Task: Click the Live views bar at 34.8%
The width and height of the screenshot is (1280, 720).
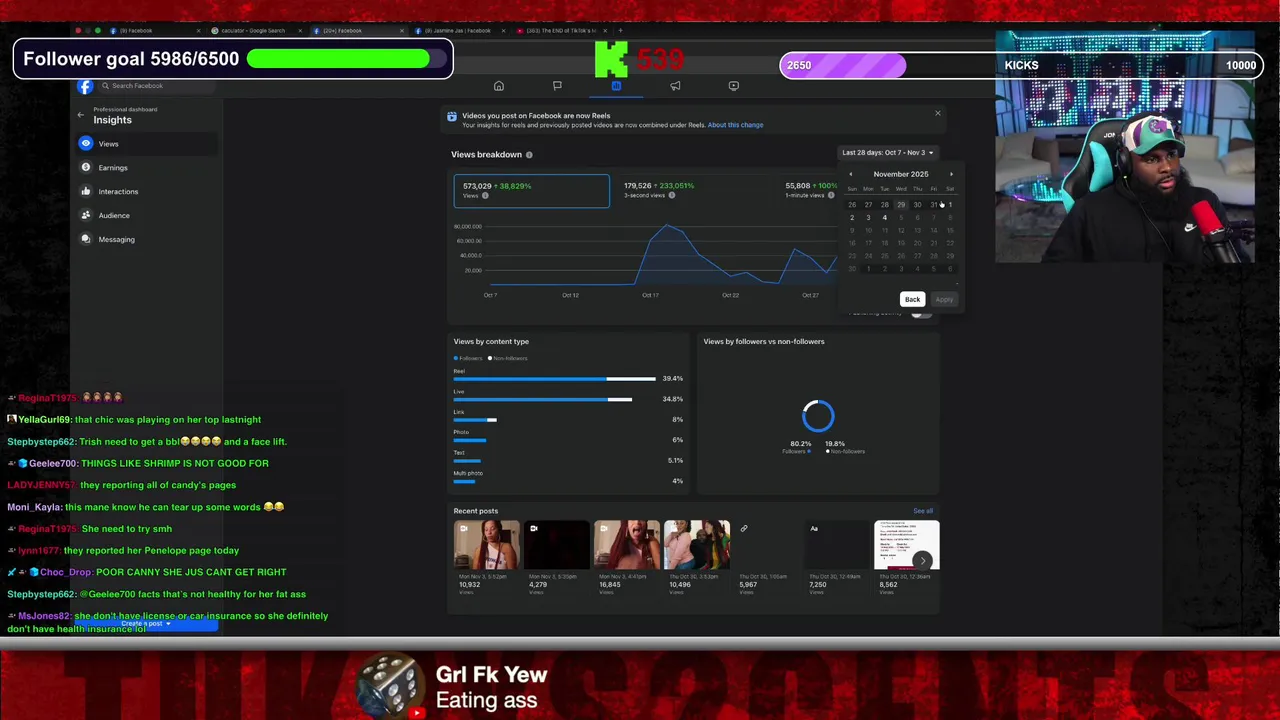Action: point(543,400)
